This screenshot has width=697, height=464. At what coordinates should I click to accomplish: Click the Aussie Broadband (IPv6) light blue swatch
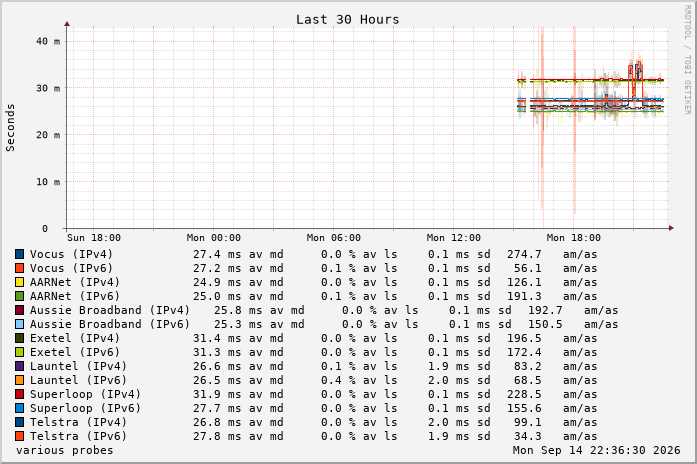tap(20, 324)
